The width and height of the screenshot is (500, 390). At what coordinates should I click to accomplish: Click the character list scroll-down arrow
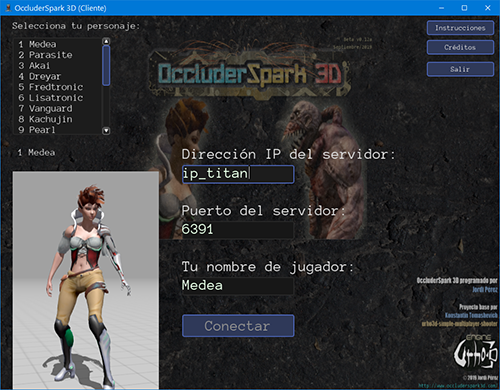(x=106, y=131)
